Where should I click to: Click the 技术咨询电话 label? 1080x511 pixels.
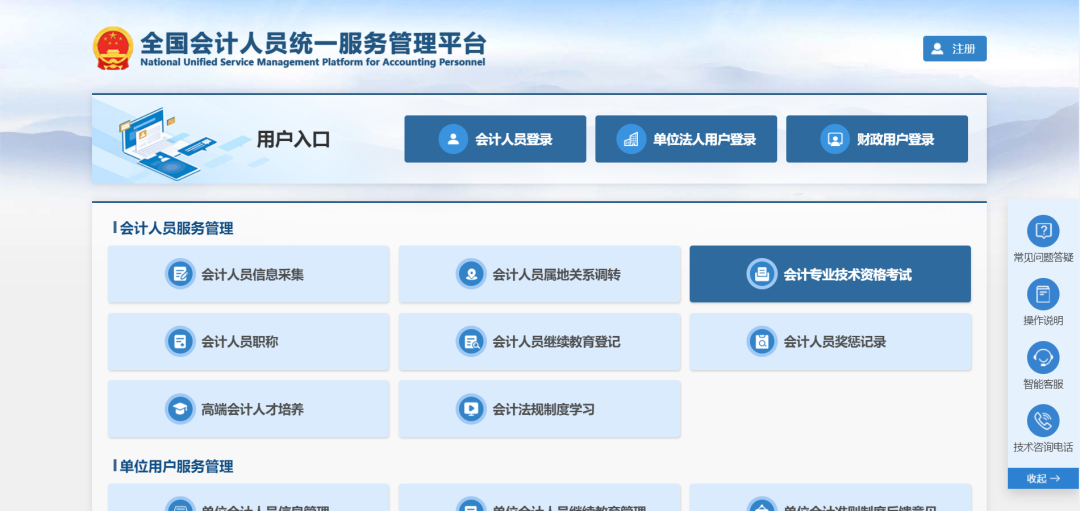[x=1043, y=448]
